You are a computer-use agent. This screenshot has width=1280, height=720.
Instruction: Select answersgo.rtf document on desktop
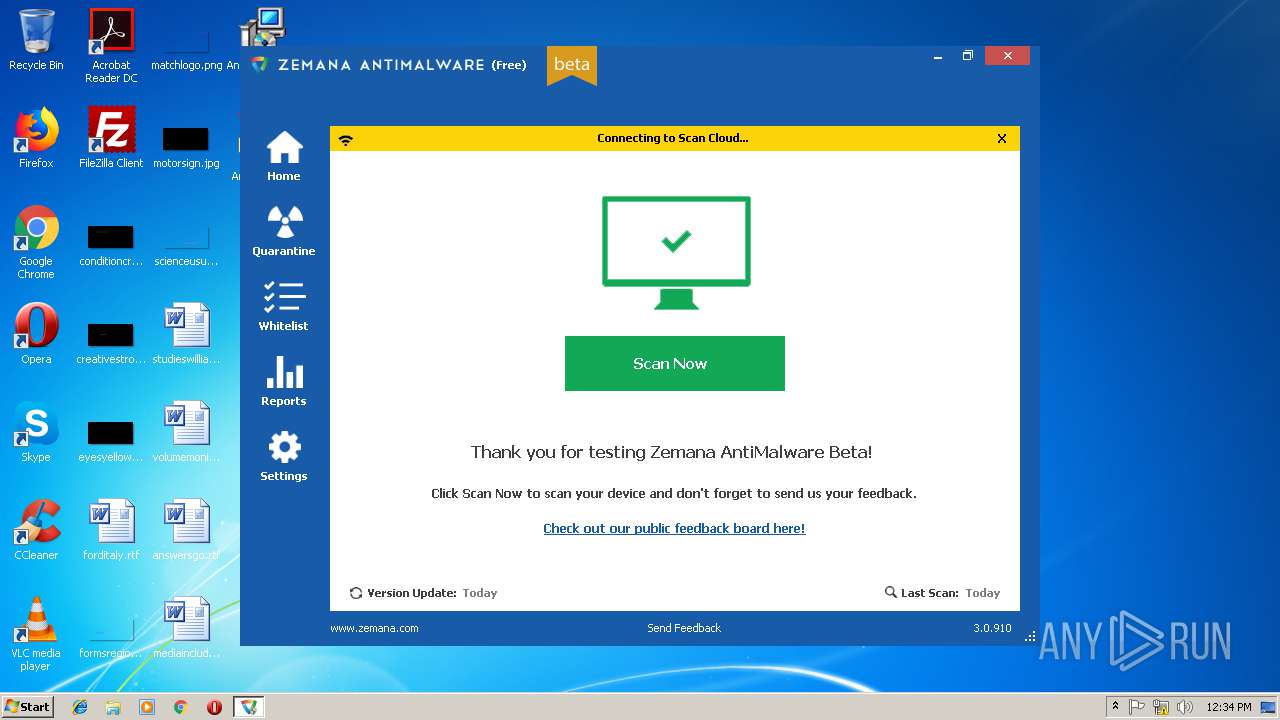coord(186,530)
